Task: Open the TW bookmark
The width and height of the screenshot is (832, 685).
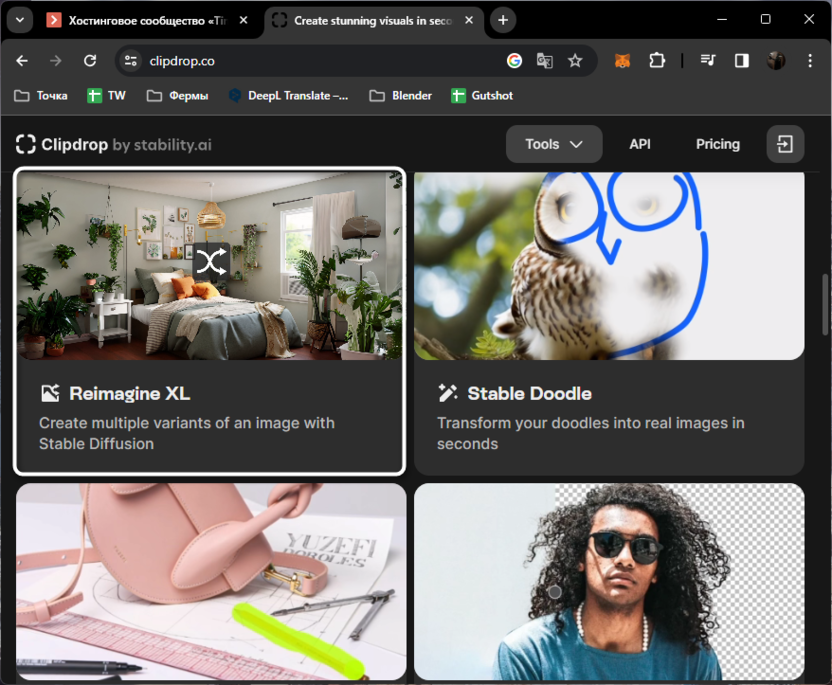Action: pos(107,96)
